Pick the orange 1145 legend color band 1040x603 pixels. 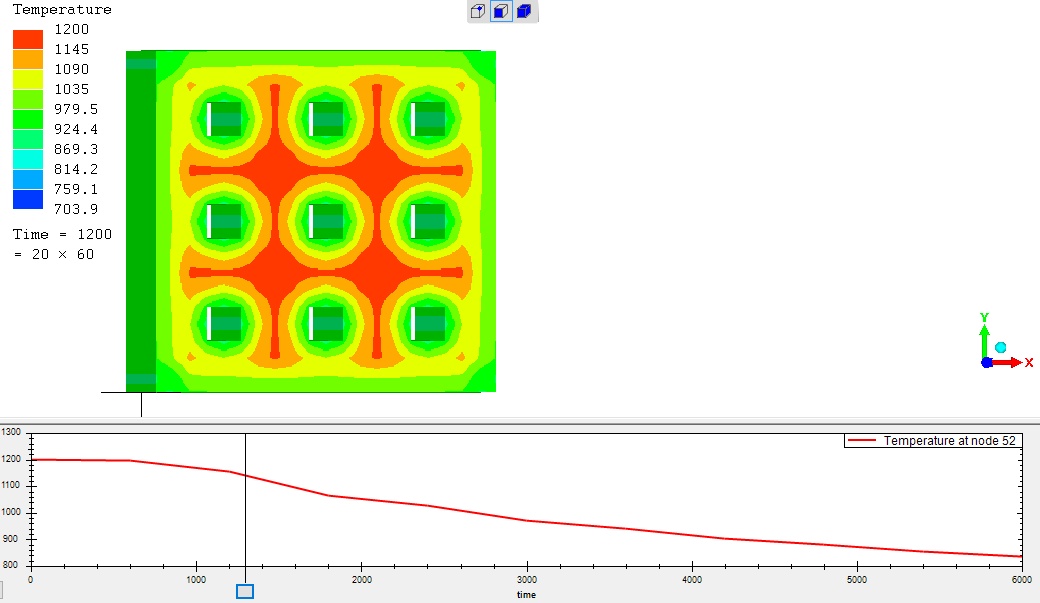pyautogui.click(x=27, y=59)
